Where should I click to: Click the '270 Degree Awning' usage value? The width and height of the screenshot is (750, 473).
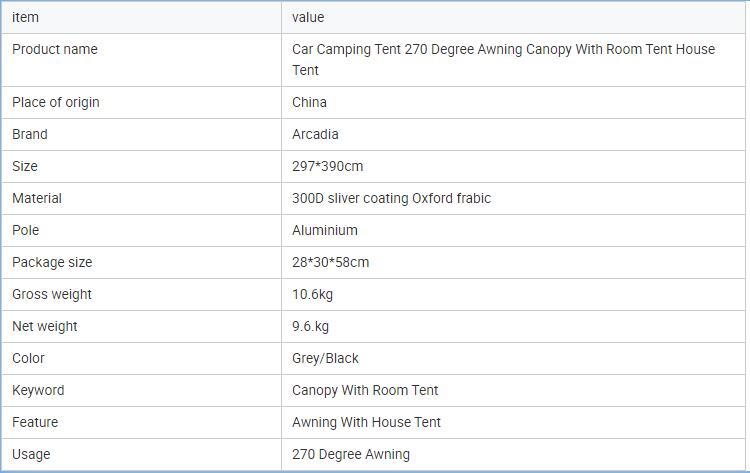[350, 454]
